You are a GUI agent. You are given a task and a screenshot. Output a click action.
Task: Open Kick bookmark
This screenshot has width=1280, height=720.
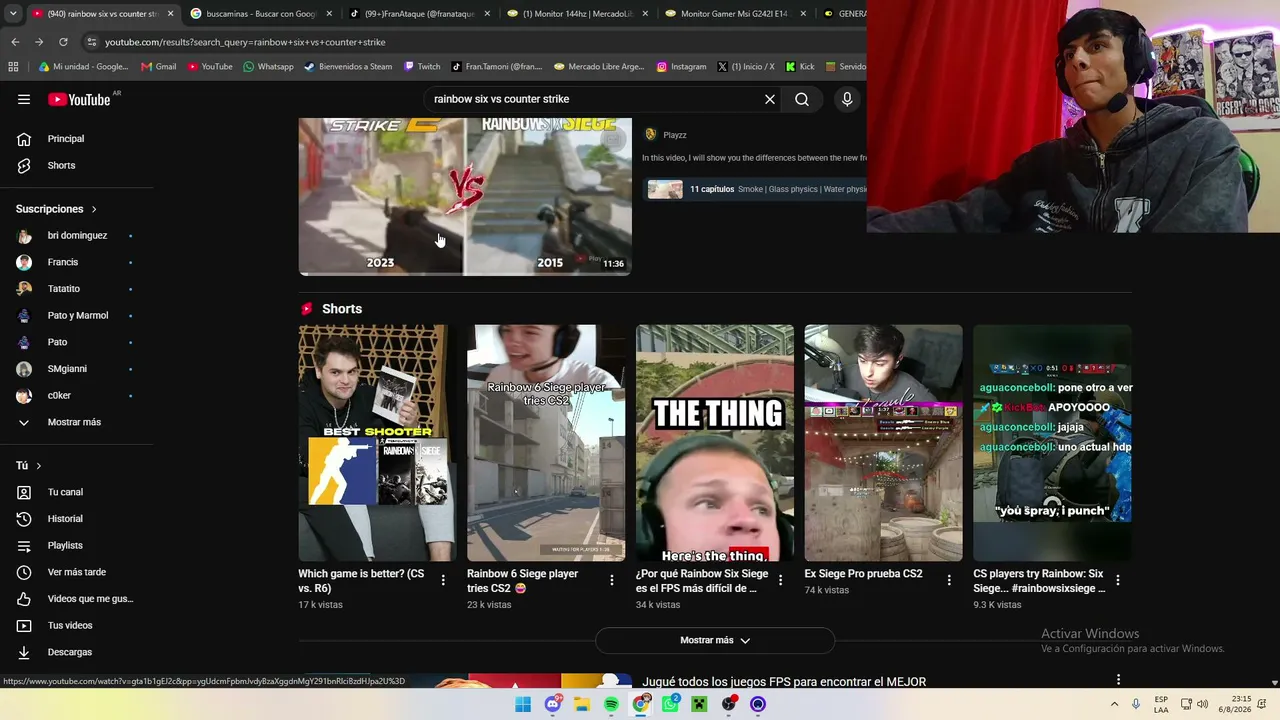tap(800, 67)
